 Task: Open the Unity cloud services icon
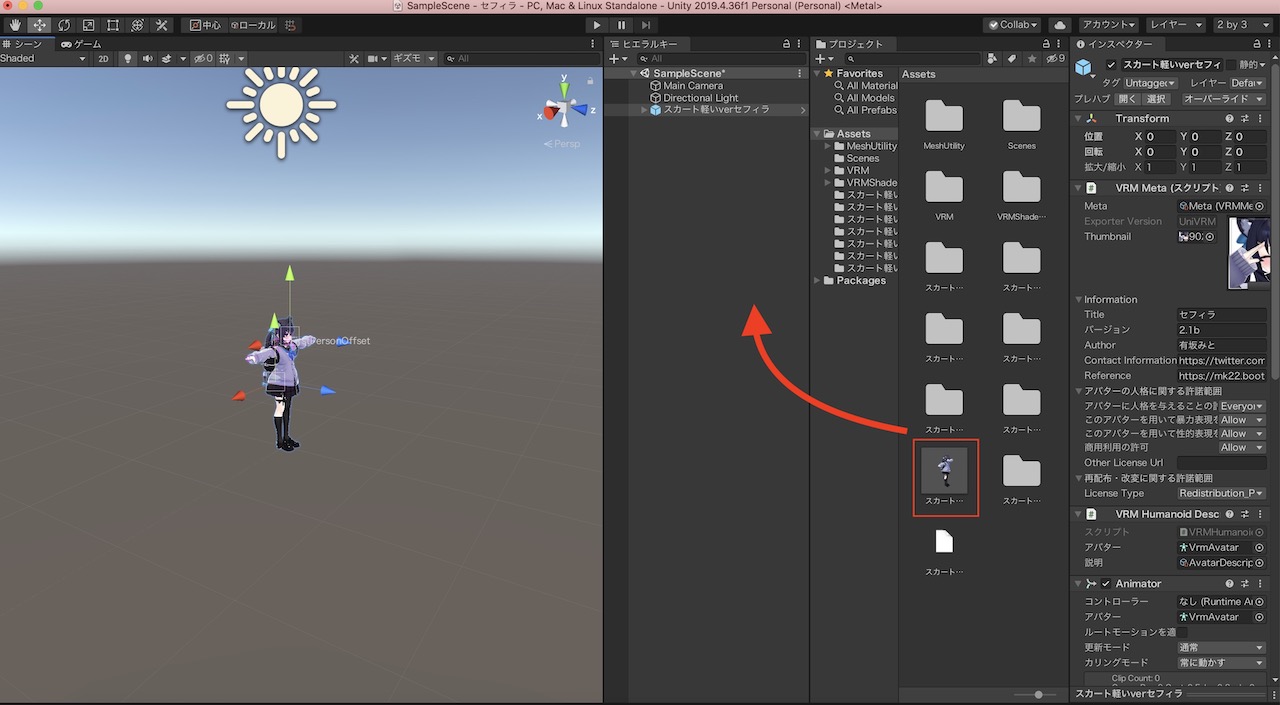click(1059, 24)
